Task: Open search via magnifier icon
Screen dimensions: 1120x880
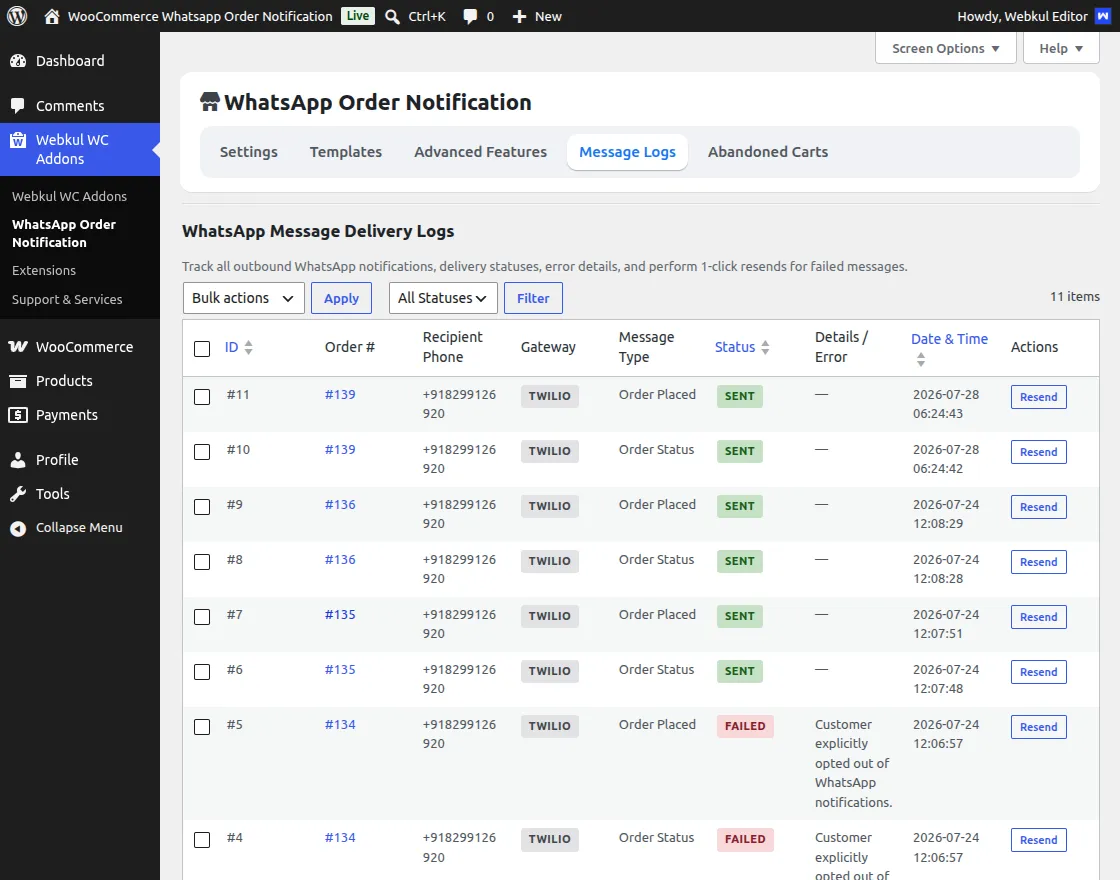Action: point(392,16)
